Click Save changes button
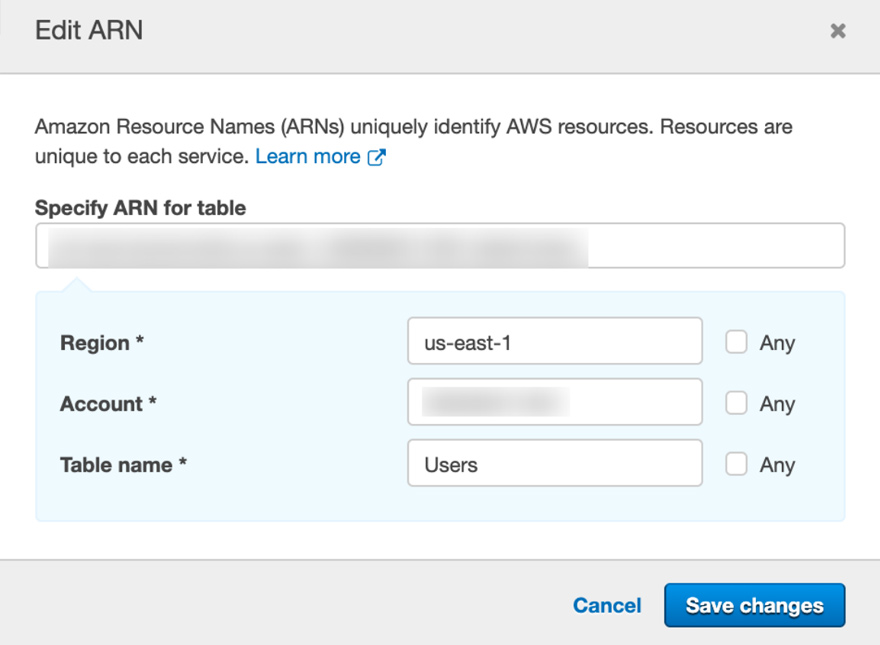Screen dimensions: 880x645 [754, 605]
